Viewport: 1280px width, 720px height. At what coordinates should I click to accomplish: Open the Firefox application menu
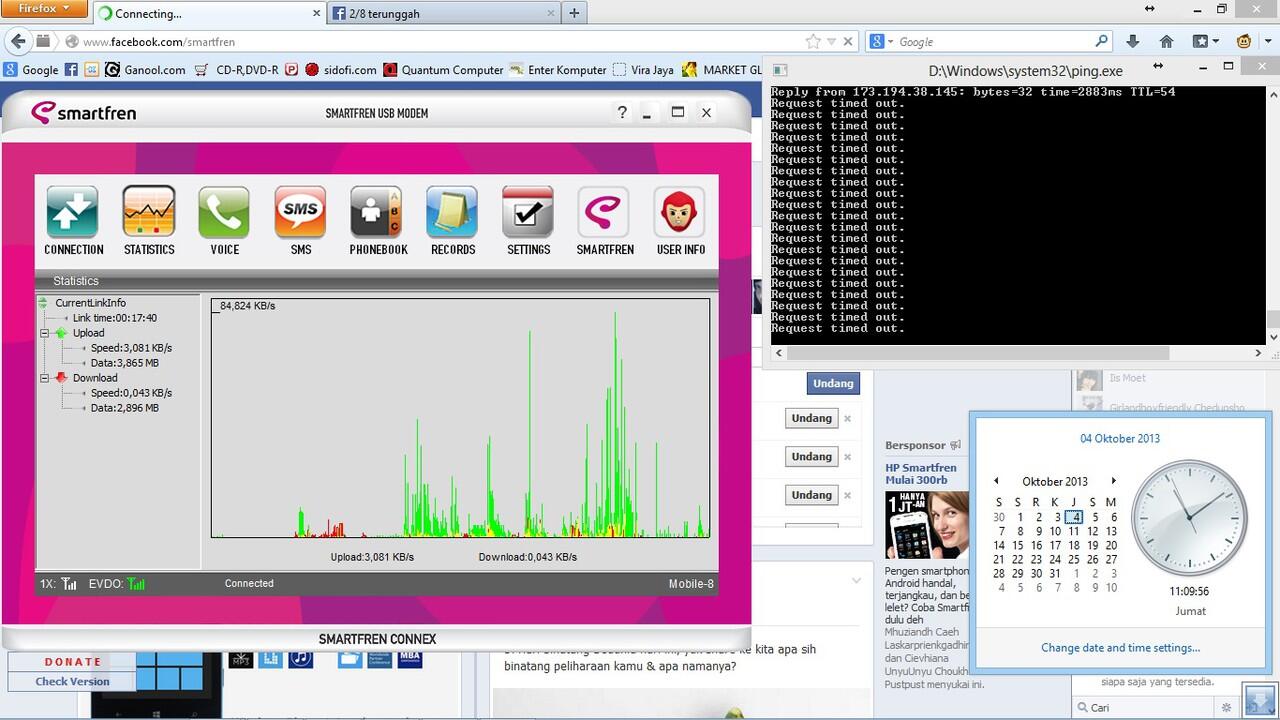click(x=44, y=8)
